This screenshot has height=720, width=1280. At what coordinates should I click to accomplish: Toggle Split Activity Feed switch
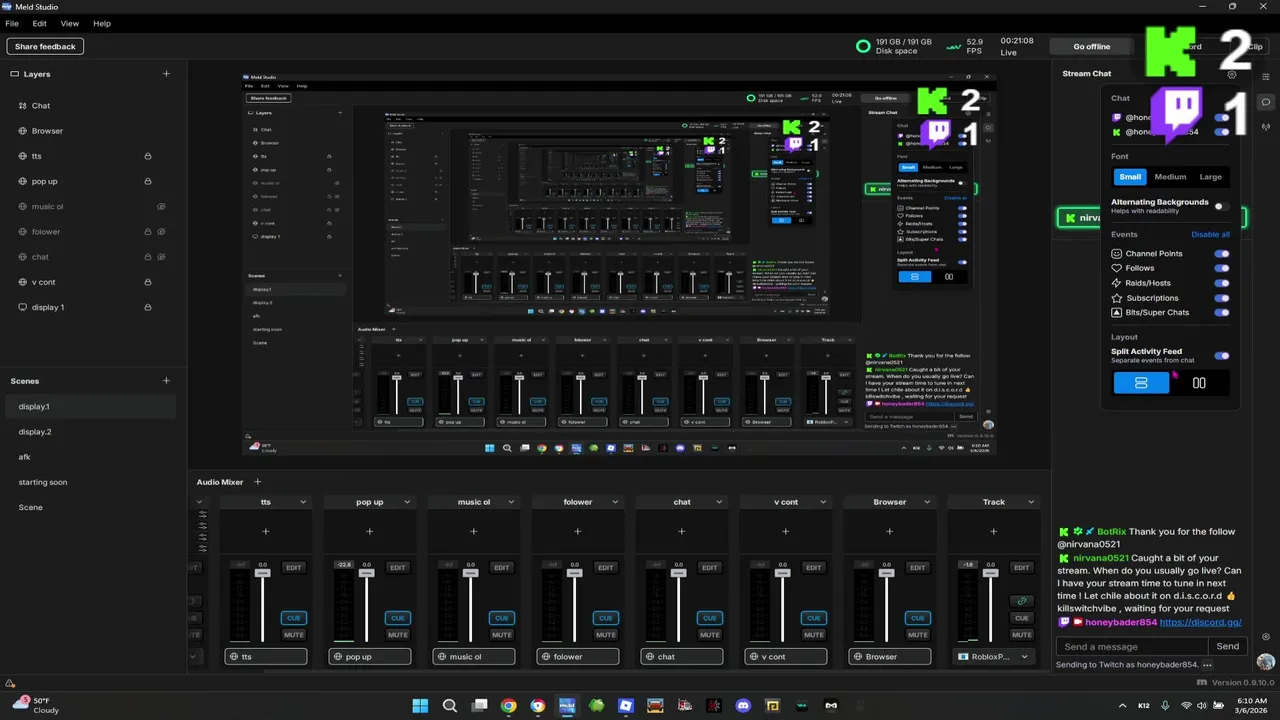click(1222, 356)
